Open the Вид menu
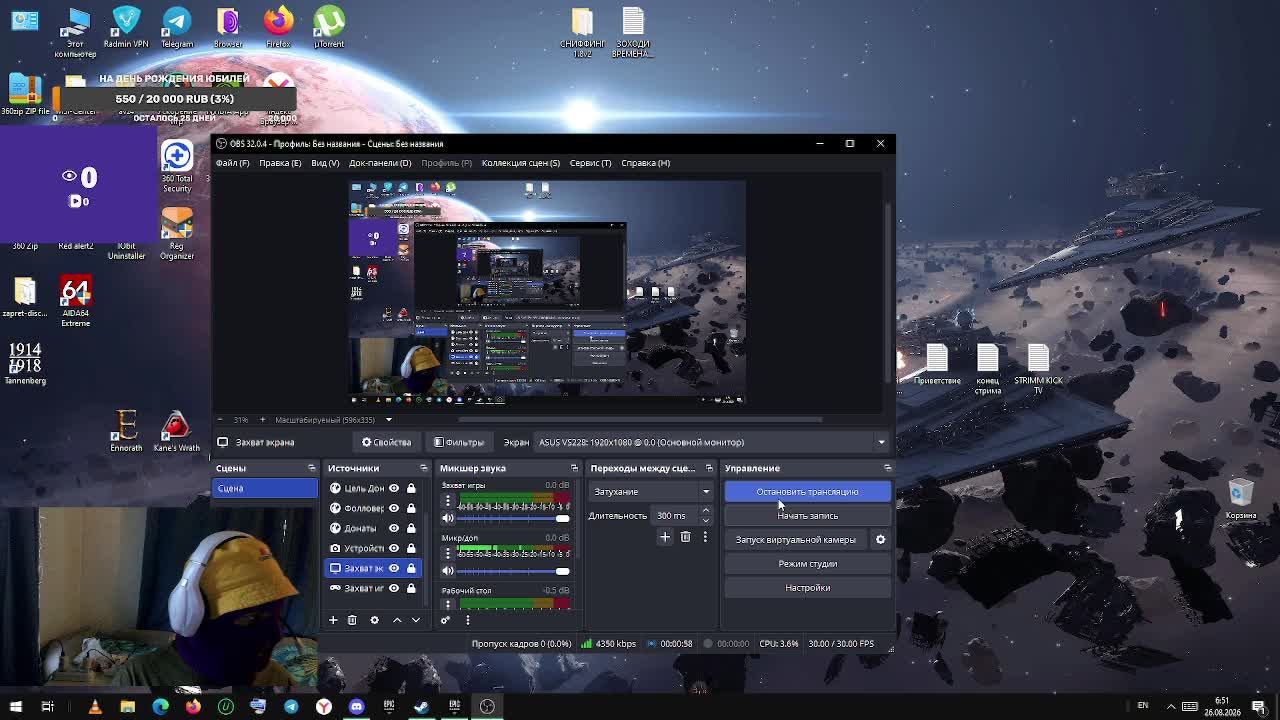Screen dimensions: 1280x720 325,163
